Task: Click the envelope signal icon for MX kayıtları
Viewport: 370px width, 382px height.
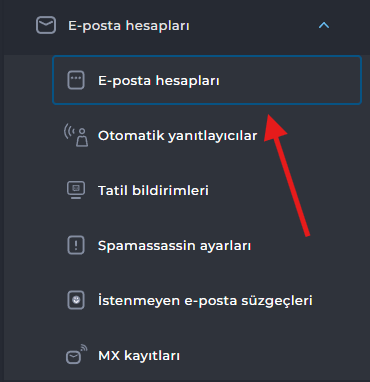Action: pyautogui.click(x=76, y=355)
